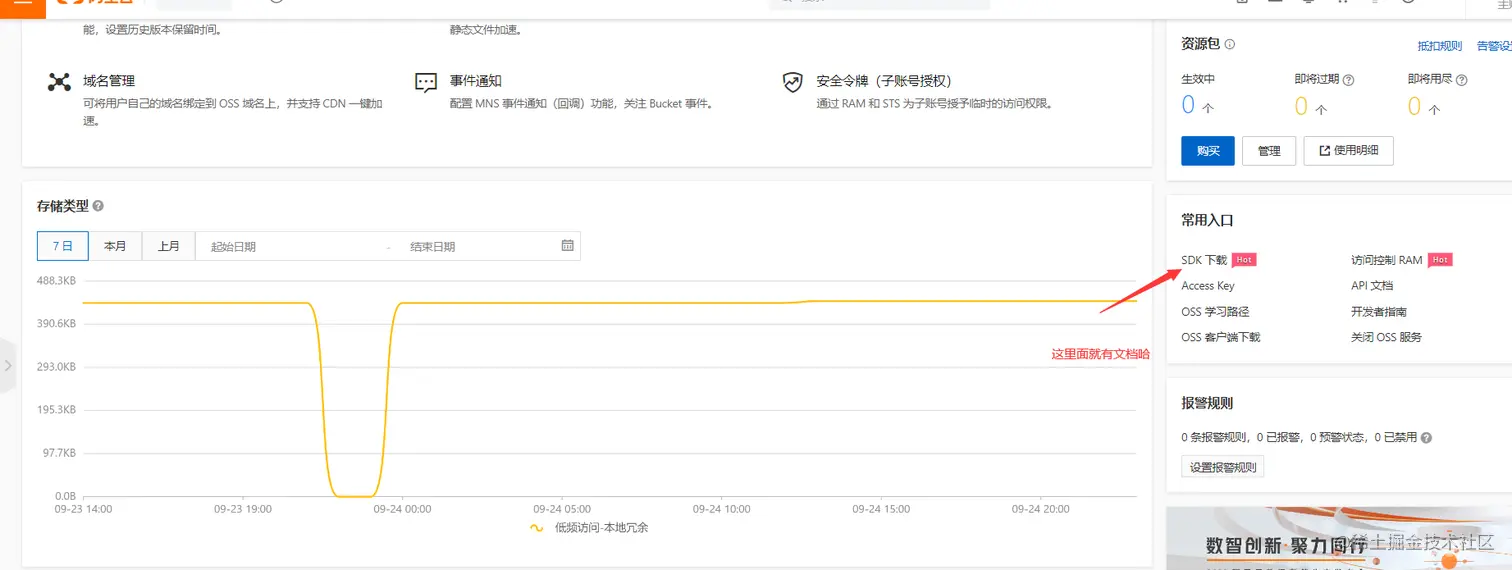Click the 即将用尽 count of 0
The image size is (1512, 570).
[1414, 106]
